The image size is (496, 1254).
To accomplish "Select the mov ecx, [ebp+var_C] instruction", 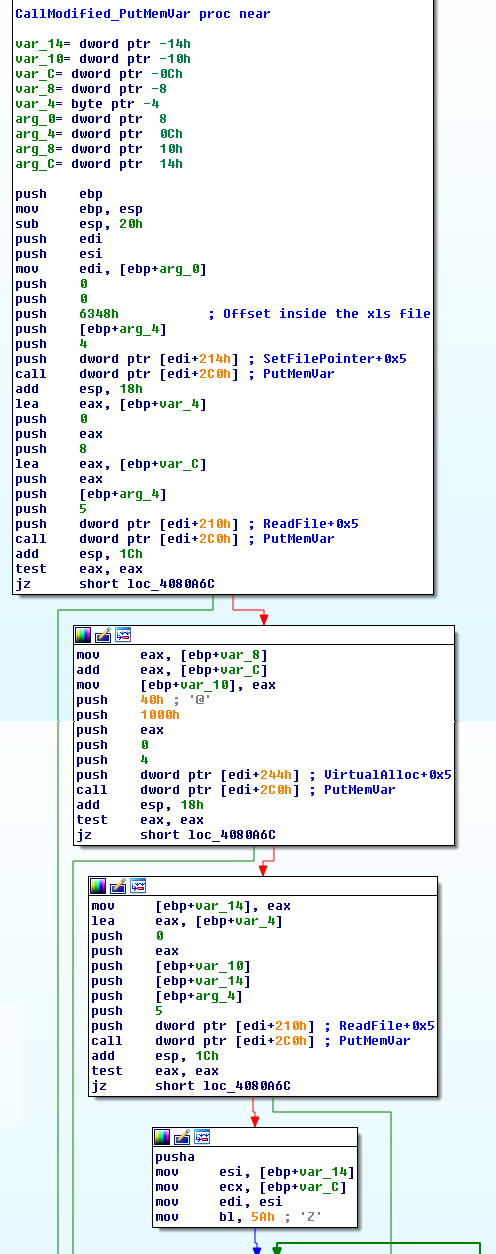I will click(x=251, y=1187).
